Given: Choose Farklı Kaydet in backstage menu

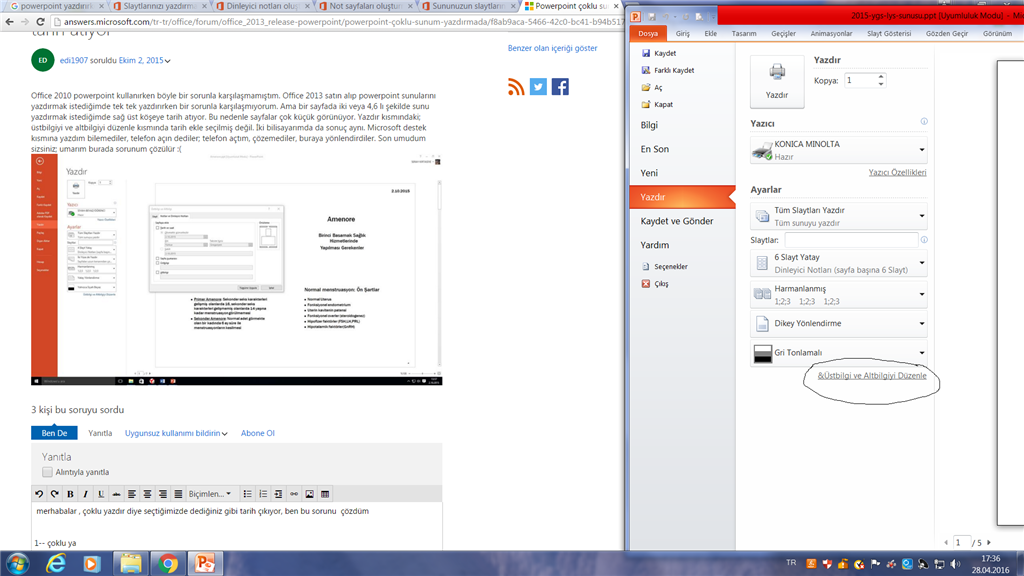Looking at the screenshot, I should click(x=668, y=70).
